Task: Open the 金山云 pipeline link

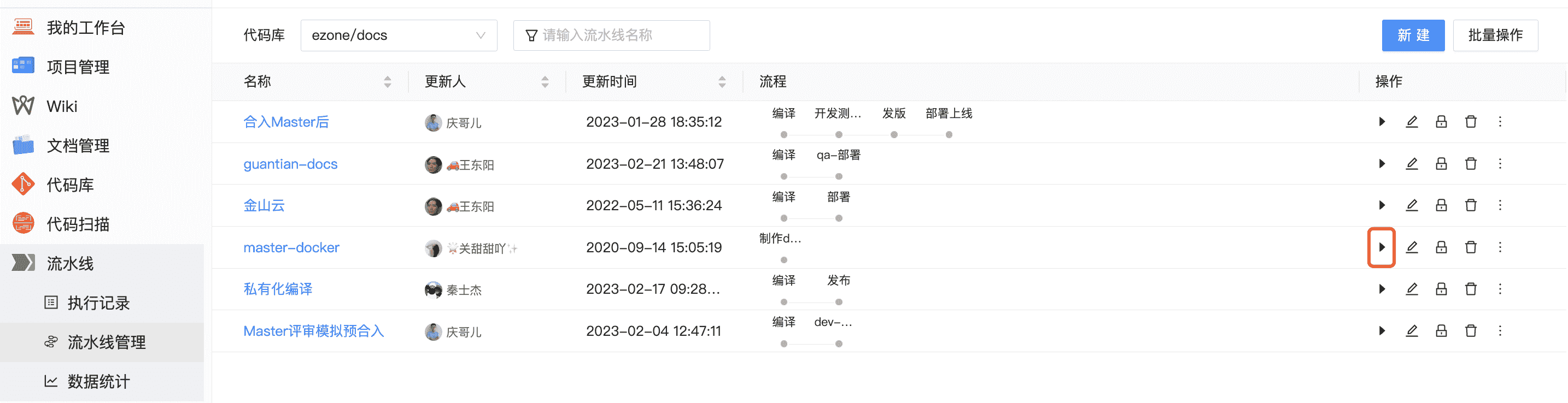Action: point(264,205)
